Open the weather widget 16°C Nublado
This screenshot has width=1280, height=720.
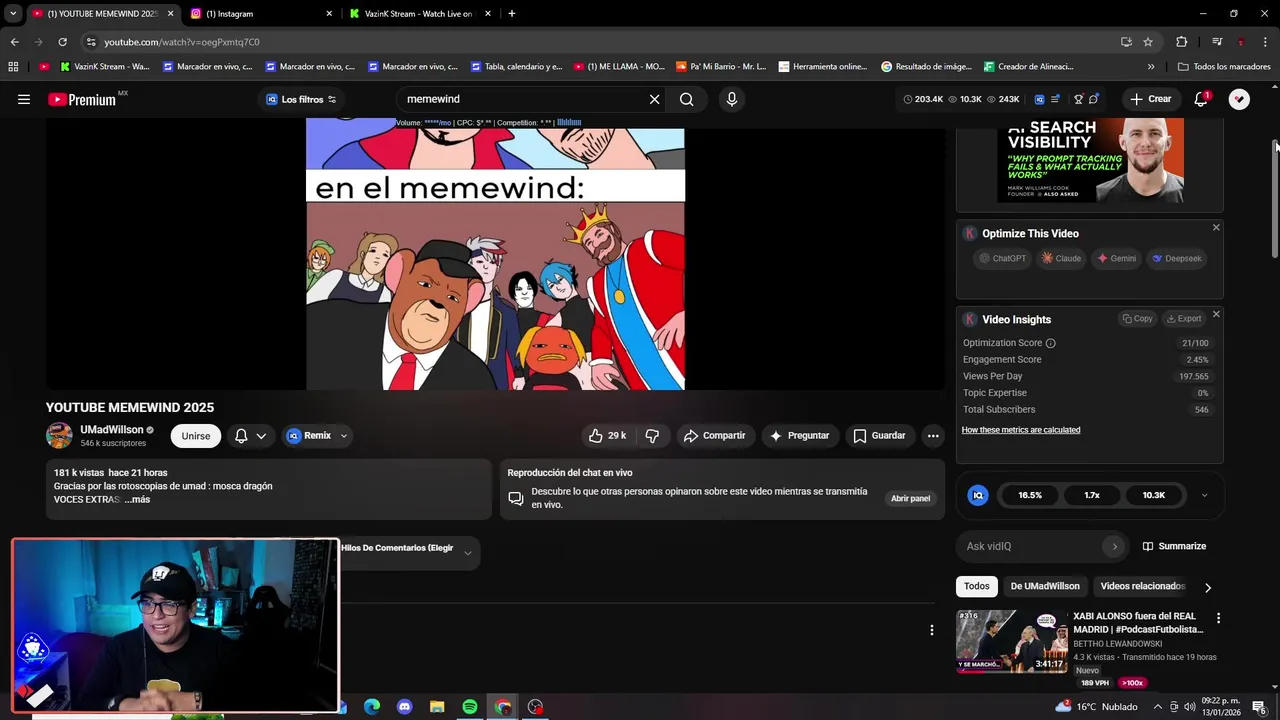(1096, 707)
